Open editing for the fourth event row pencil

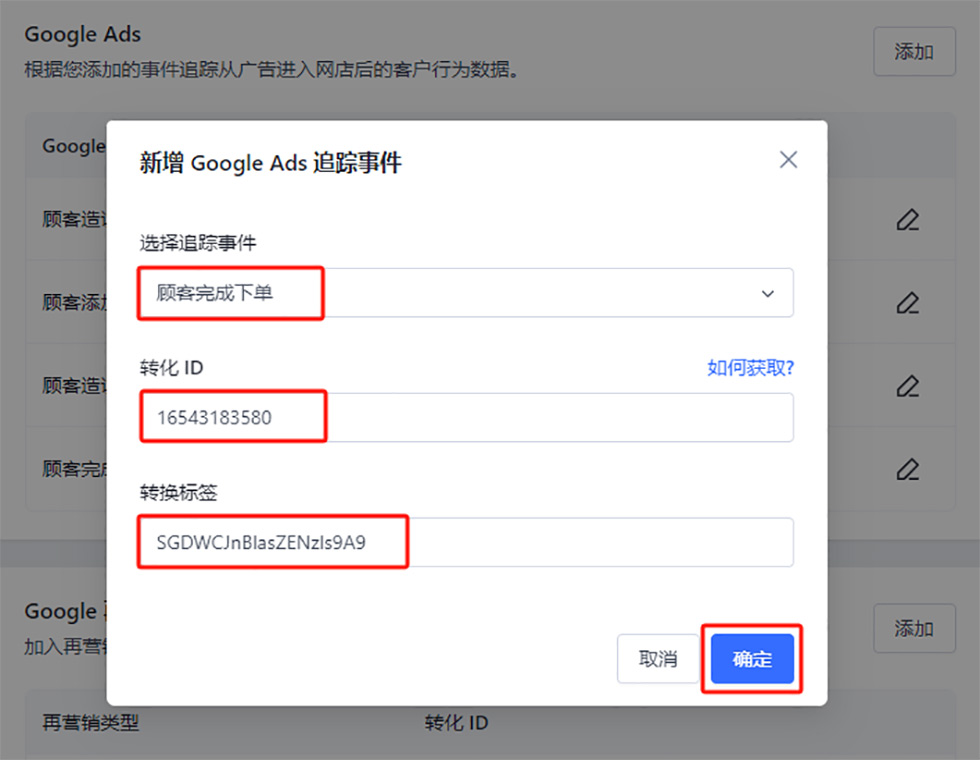click(x=907, y=468)
